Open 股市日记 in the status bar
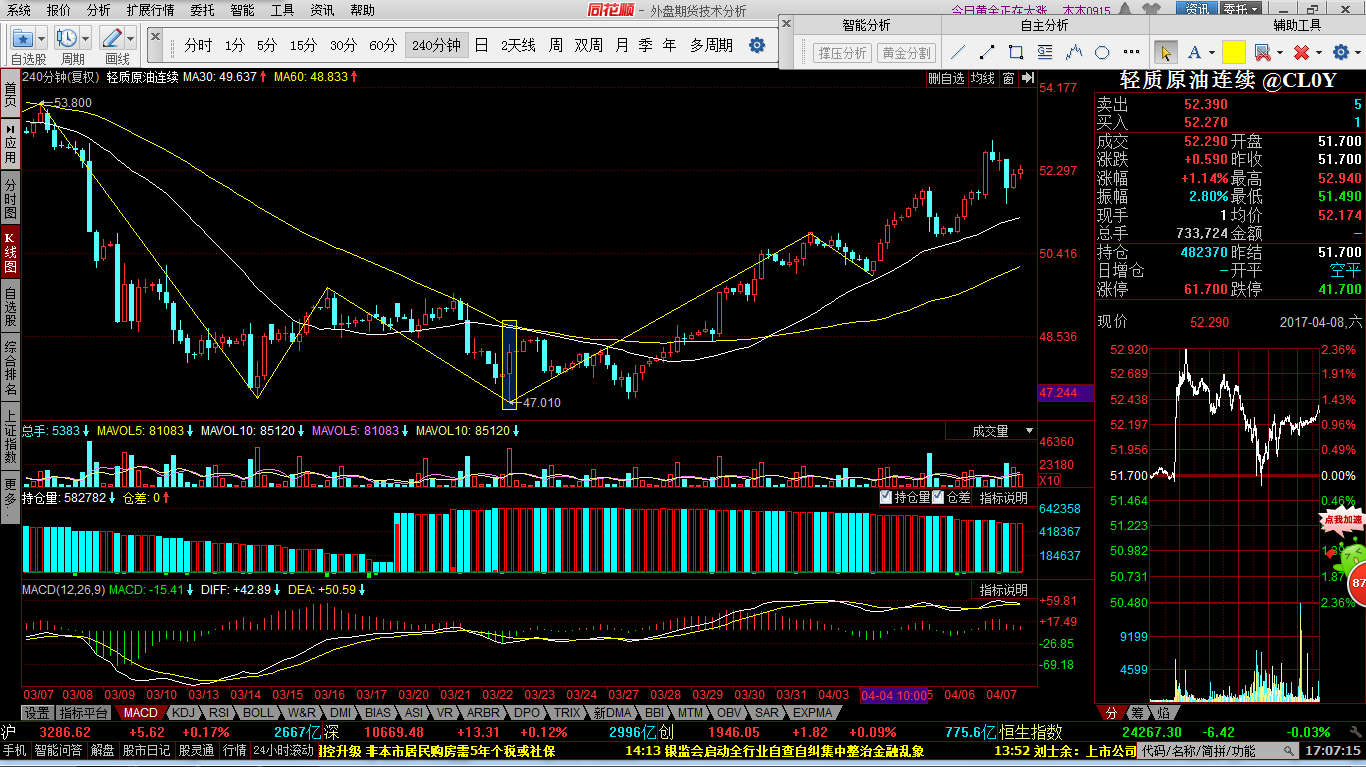The width and height of the screenshot is (1366, 767). (x=146, y=750)
